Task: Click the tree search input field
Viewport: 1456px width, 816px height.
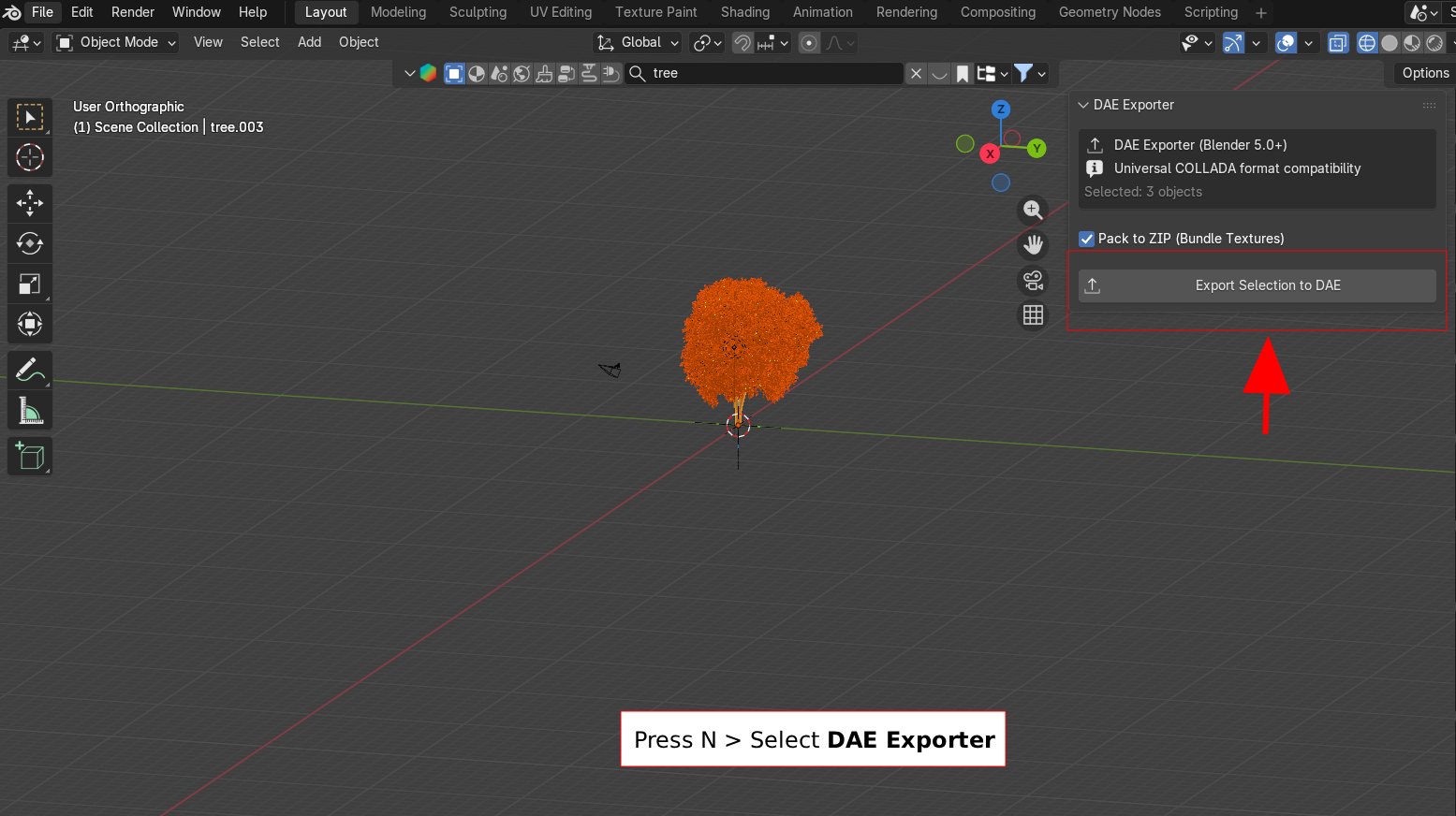Action: [x=764, y=73]
